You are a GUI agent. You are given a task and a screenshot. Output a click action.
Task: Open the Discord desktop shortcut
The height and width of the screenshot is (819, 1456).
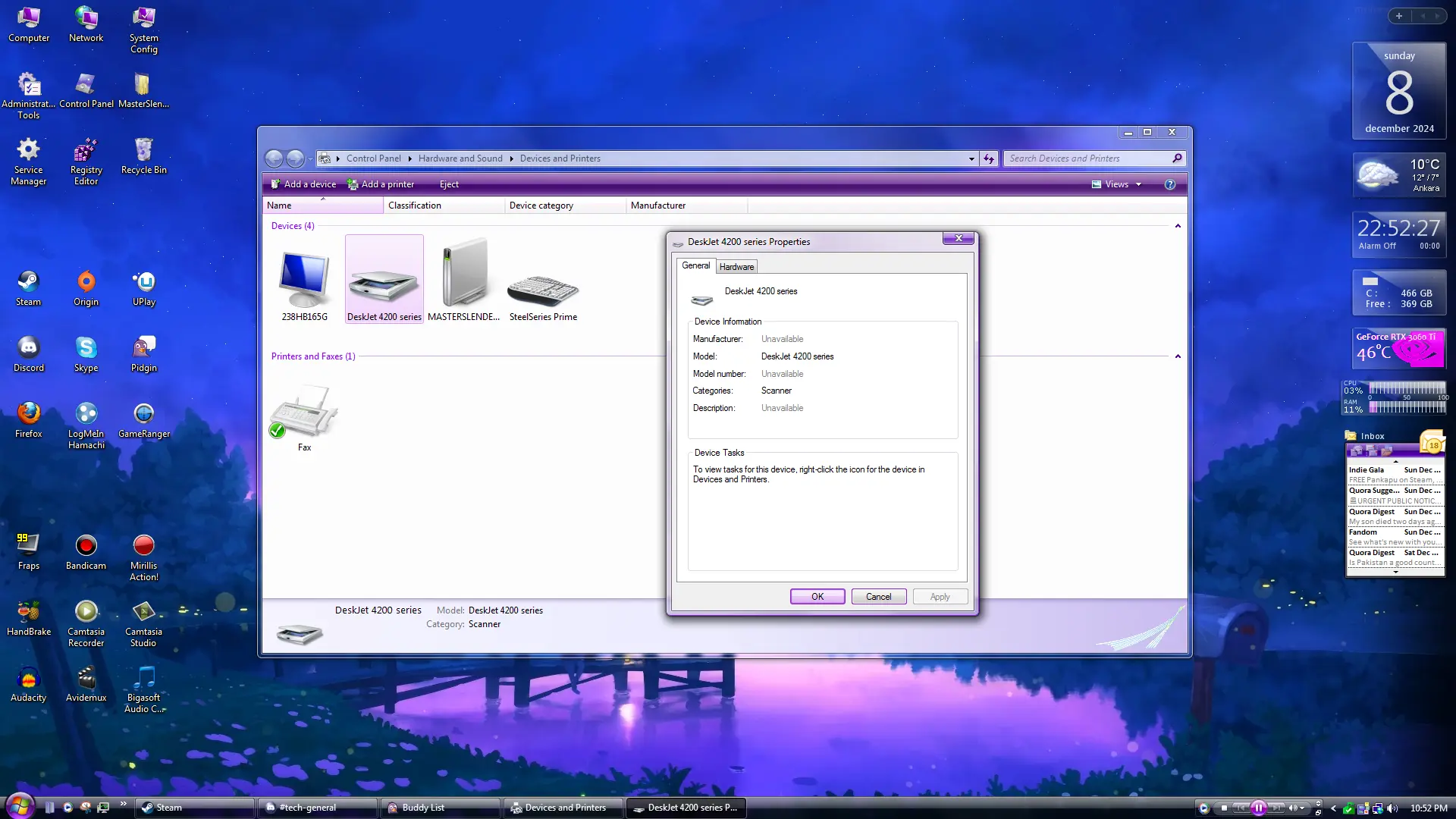pos(29,355)
